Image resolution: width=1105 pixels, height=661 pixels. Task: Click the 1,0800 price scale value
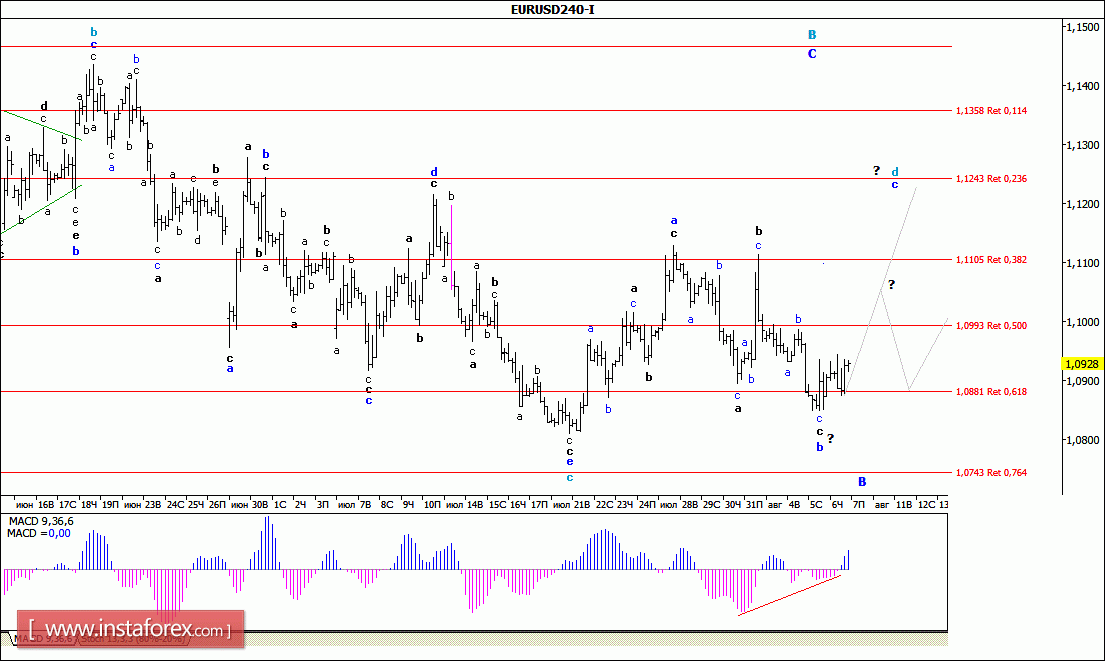[1082, 440]
